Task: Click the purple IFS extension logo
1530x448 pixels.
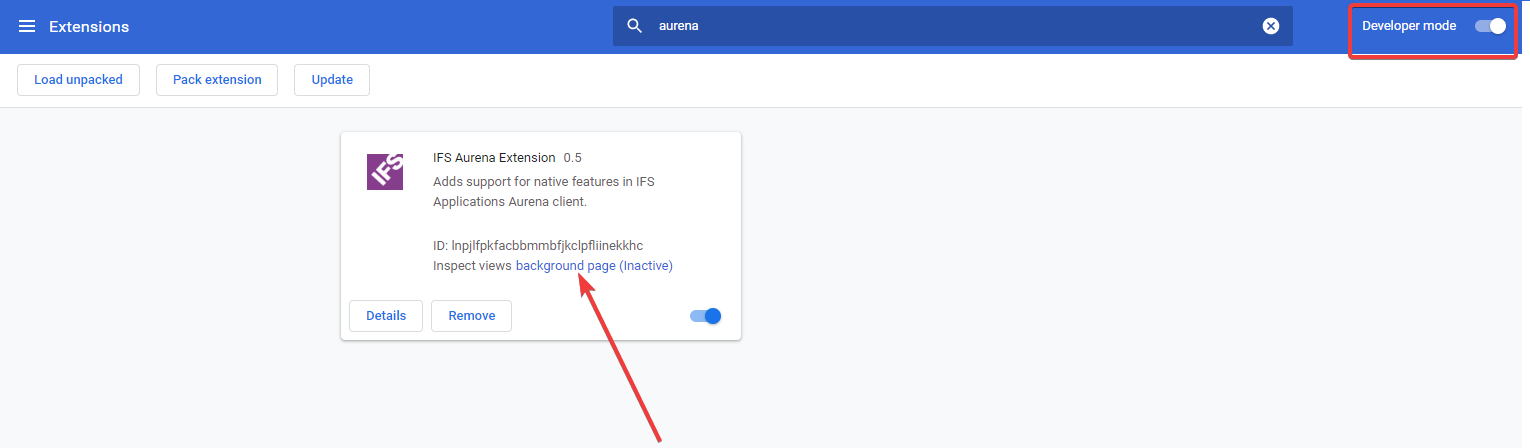Action: pyautogui.click(x=385, y=172)
